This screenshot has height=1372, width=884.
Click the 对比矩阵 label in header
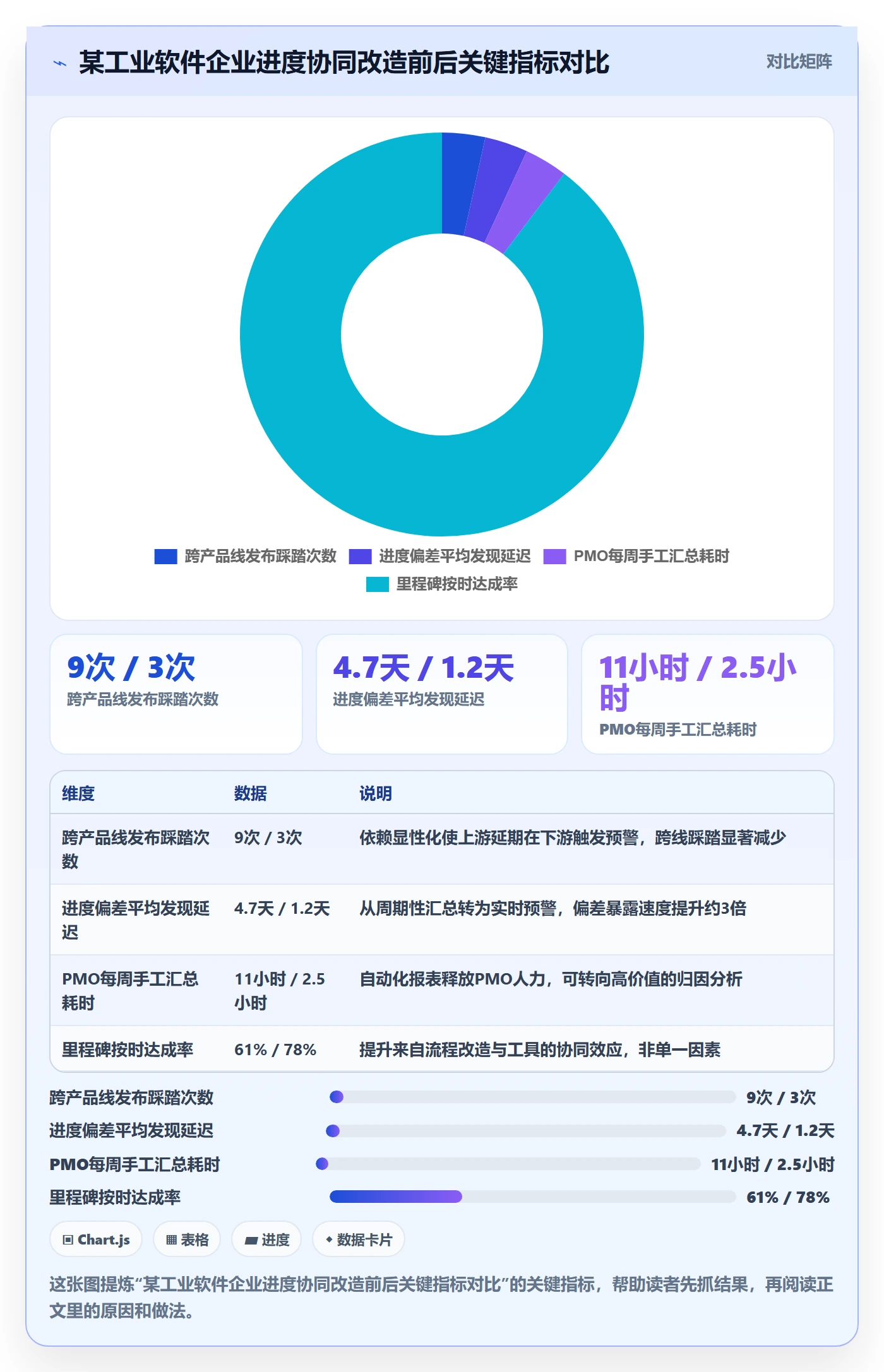(x=799, y=62)
